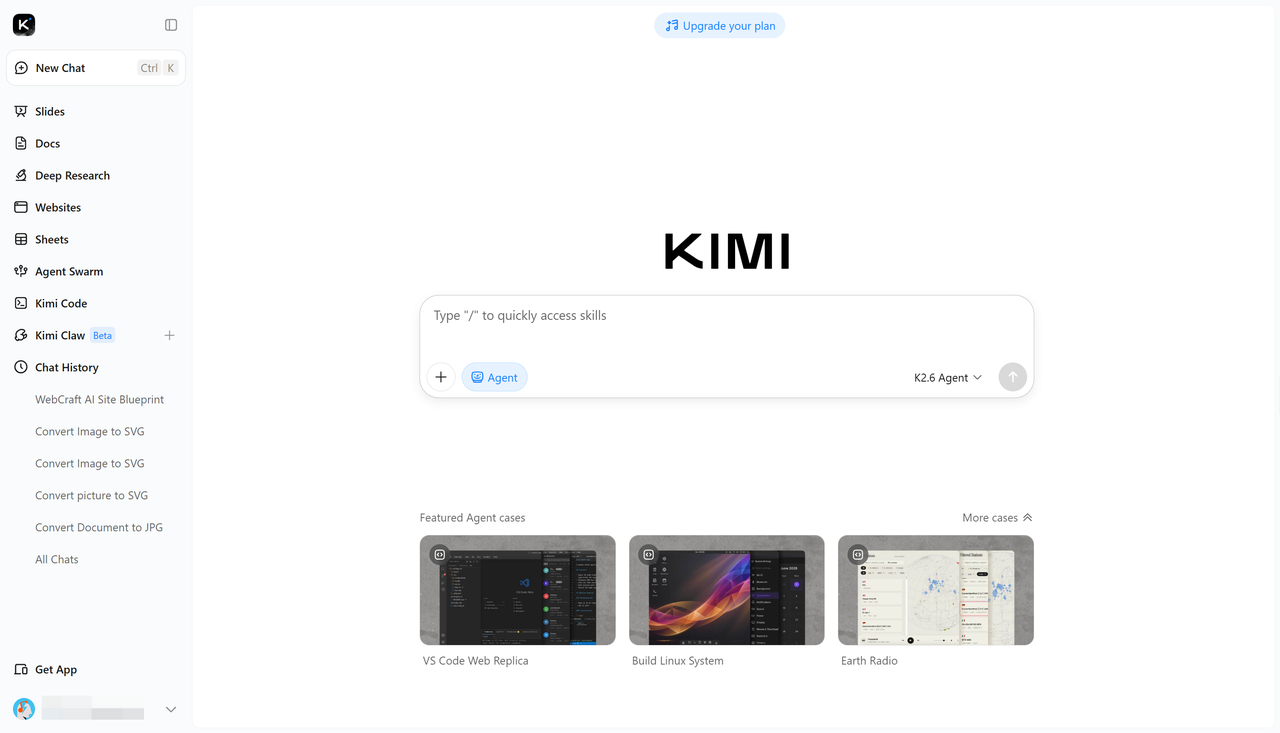The height and width of the screenshot is (733, 1280).
Task: Open Docs from the sidebar
Action: click(x=96, y=143)
